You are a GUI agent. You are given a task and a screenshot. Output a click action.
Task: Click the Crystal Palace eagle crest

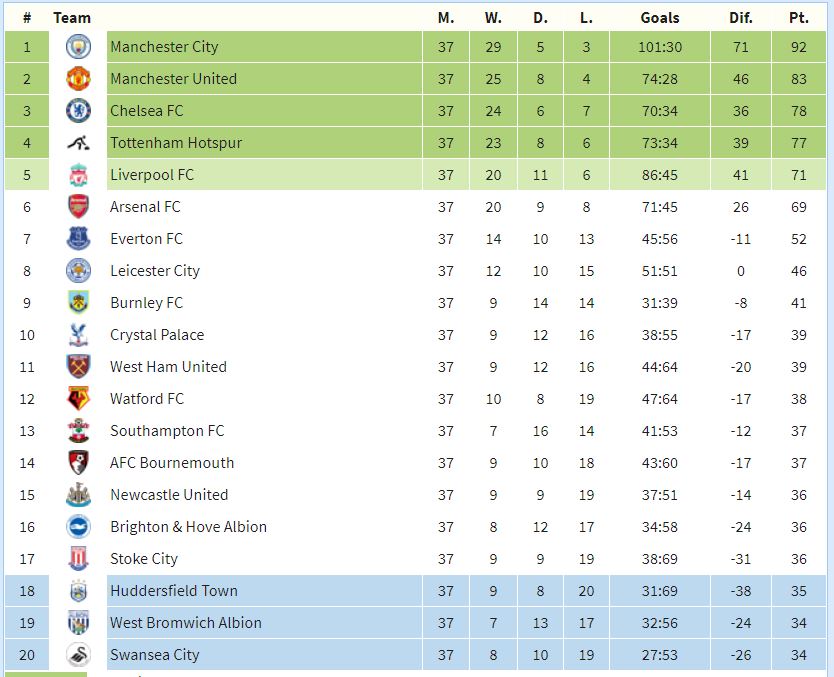coord(78,335)
